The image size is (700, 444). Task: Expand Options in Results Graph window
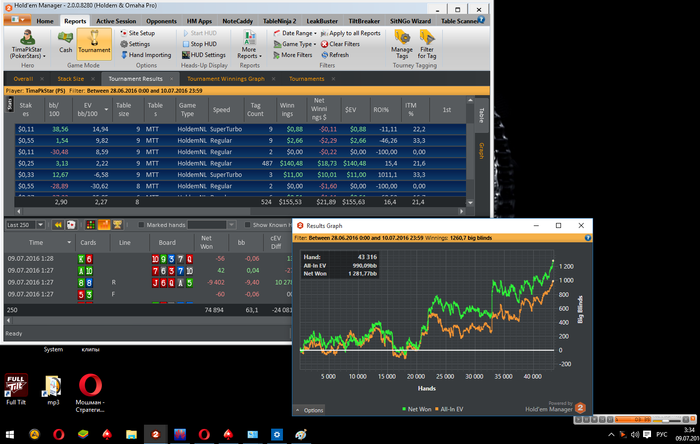[309, 410]
